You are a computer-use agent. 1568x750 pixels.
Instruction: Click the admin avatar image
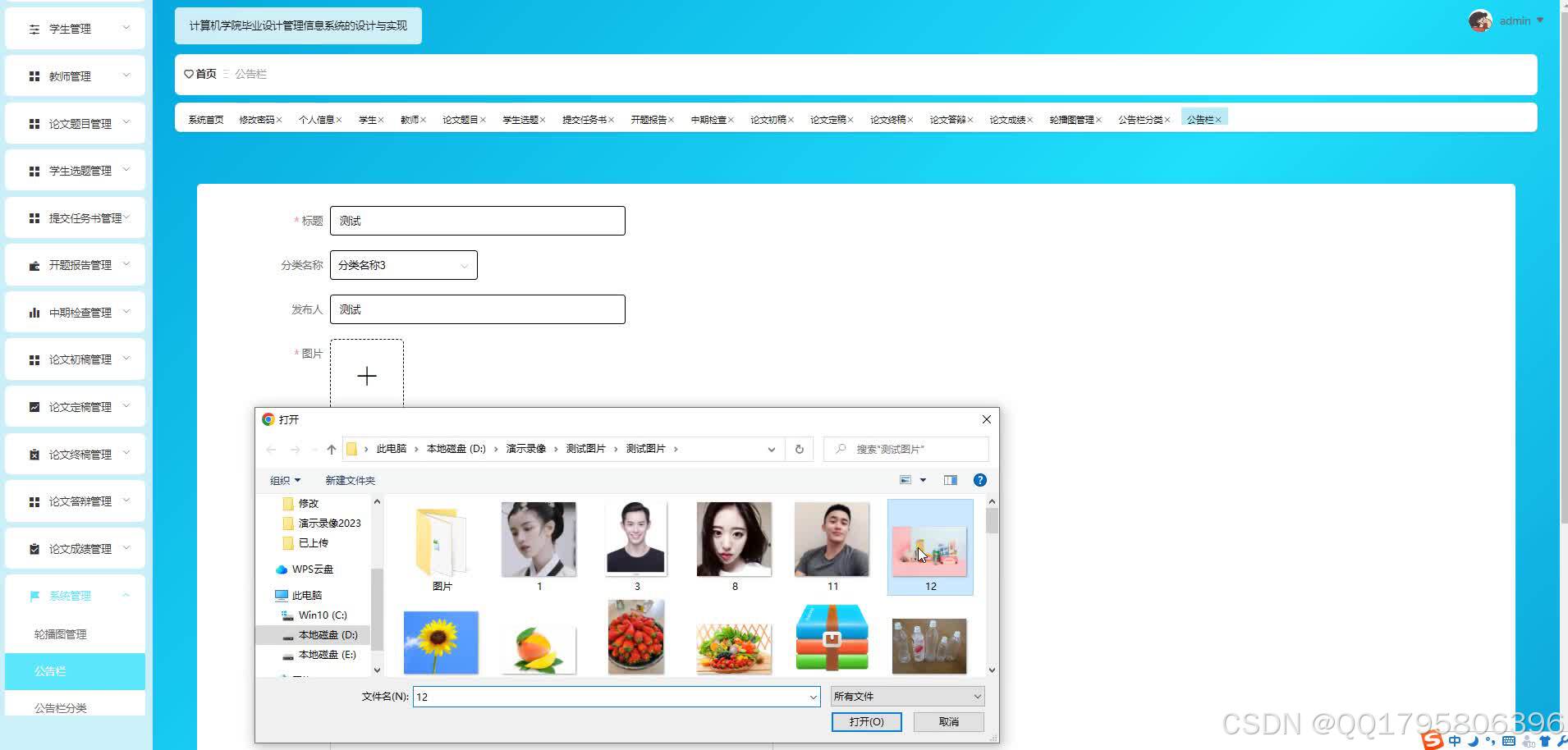point(1480,21)
